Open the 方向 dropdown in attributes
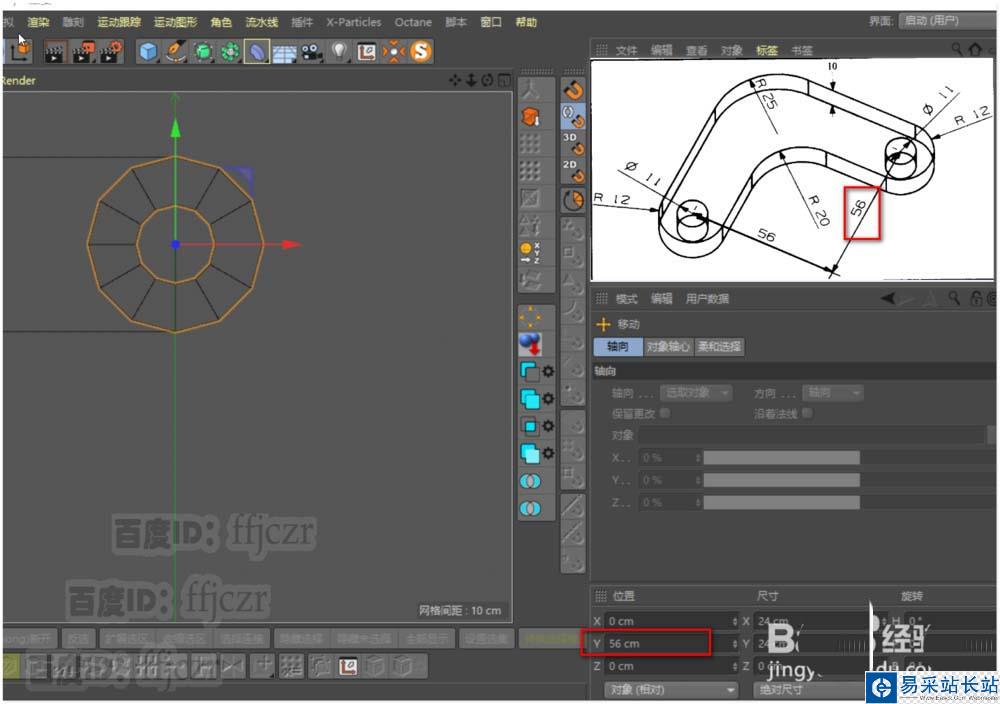This screenshot has height=704, width=1000. [x=833, y=393]
